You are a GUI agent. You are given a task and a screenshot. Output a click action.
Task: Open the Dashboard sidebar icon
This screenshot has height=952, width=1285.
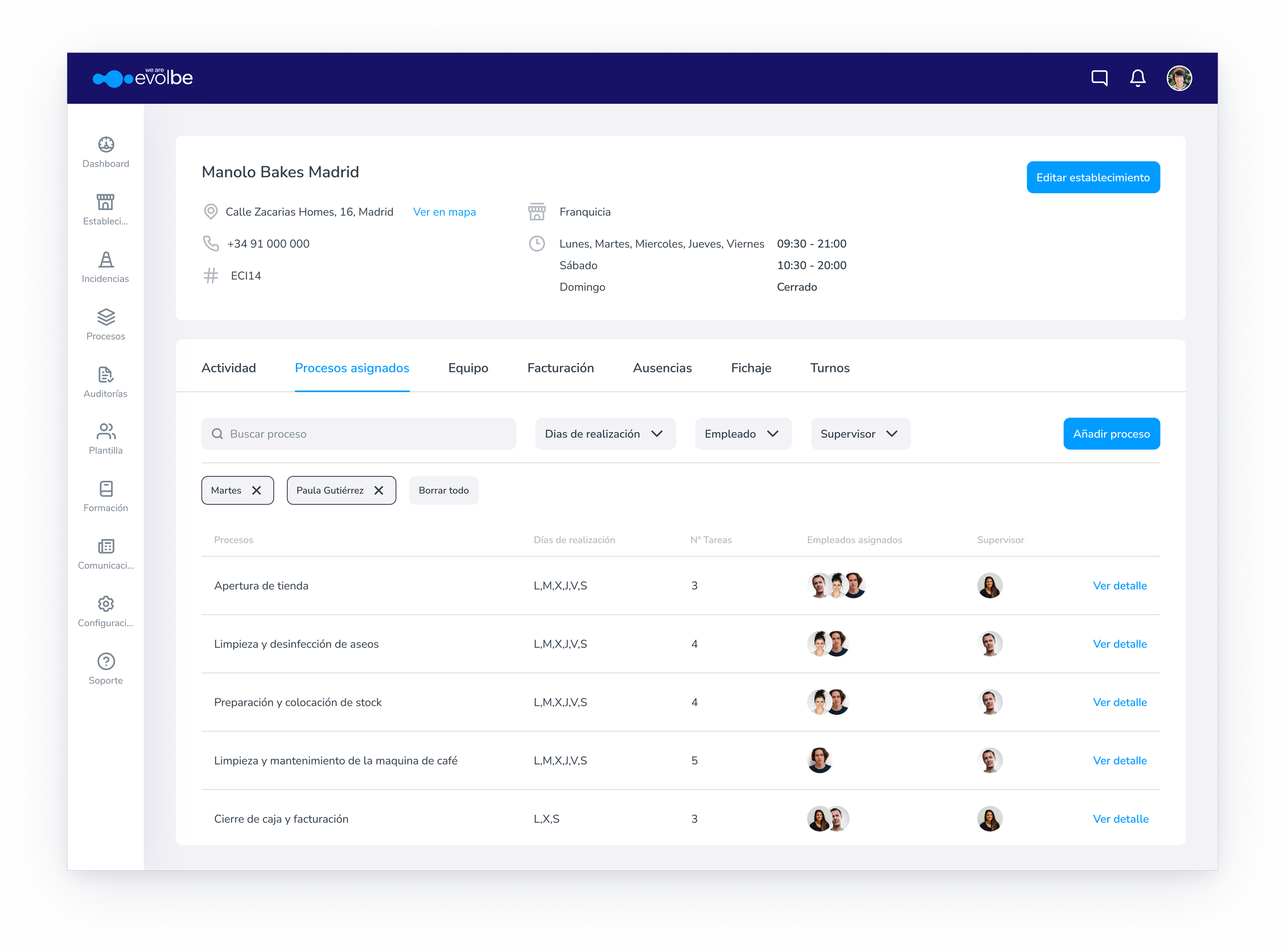tap(105, 144)
